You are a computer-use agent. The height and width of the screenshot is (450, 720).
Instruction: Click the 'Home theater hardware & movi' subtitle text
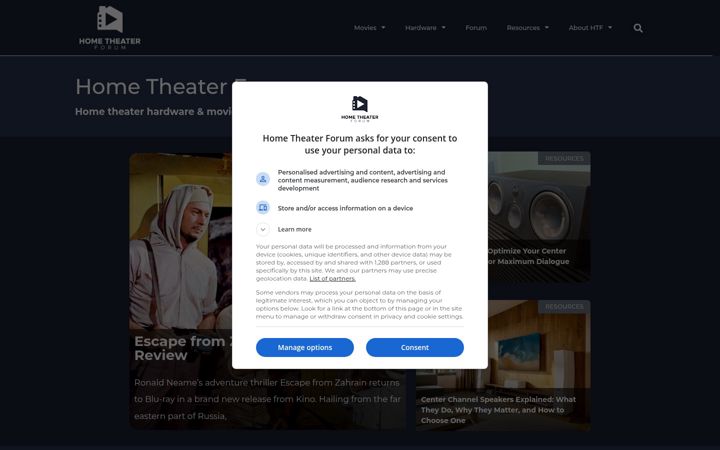(153, 112)
